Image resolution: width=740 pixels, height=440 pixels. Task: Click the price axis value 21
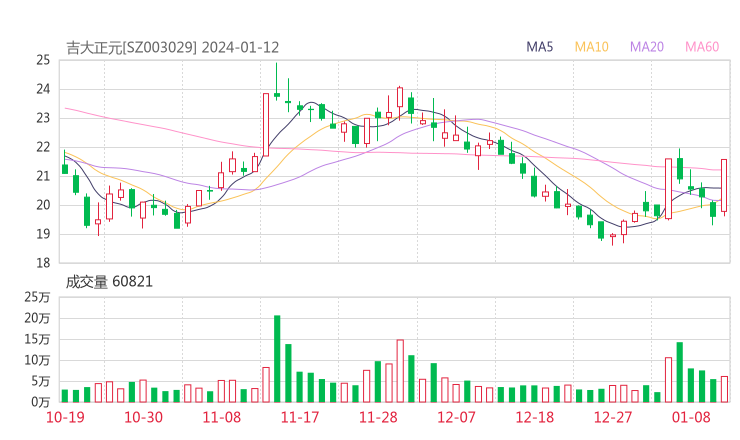(43, 176)
